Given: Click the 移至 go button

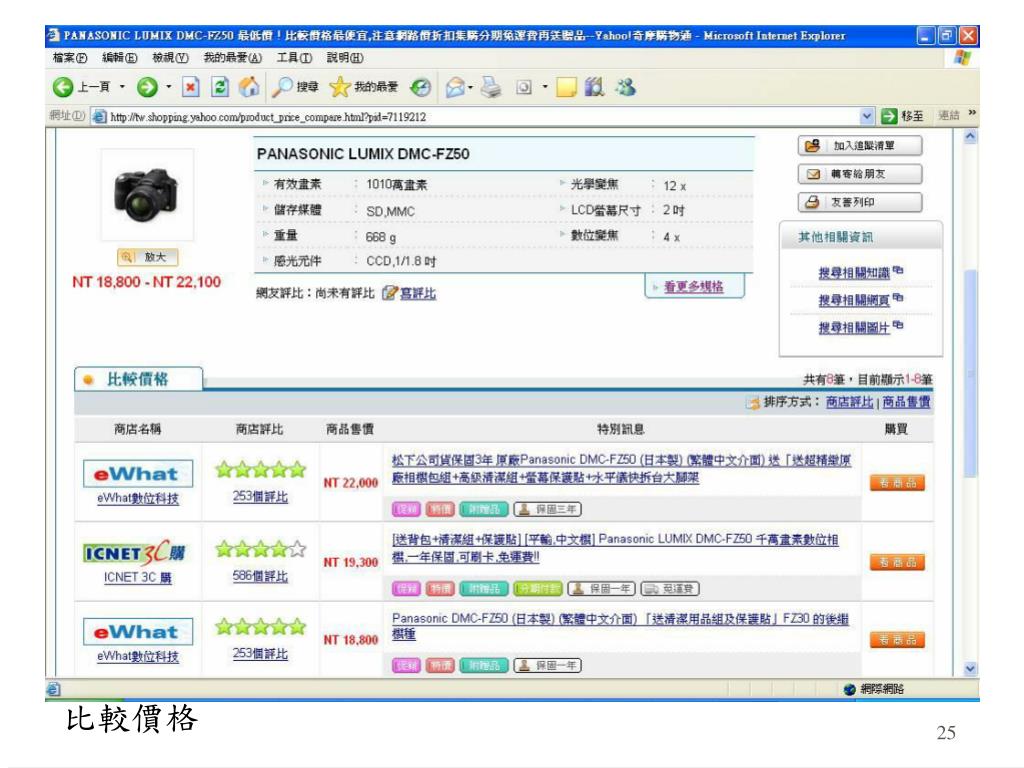Looking at the screenshot, I should click(x=902, y=117).
